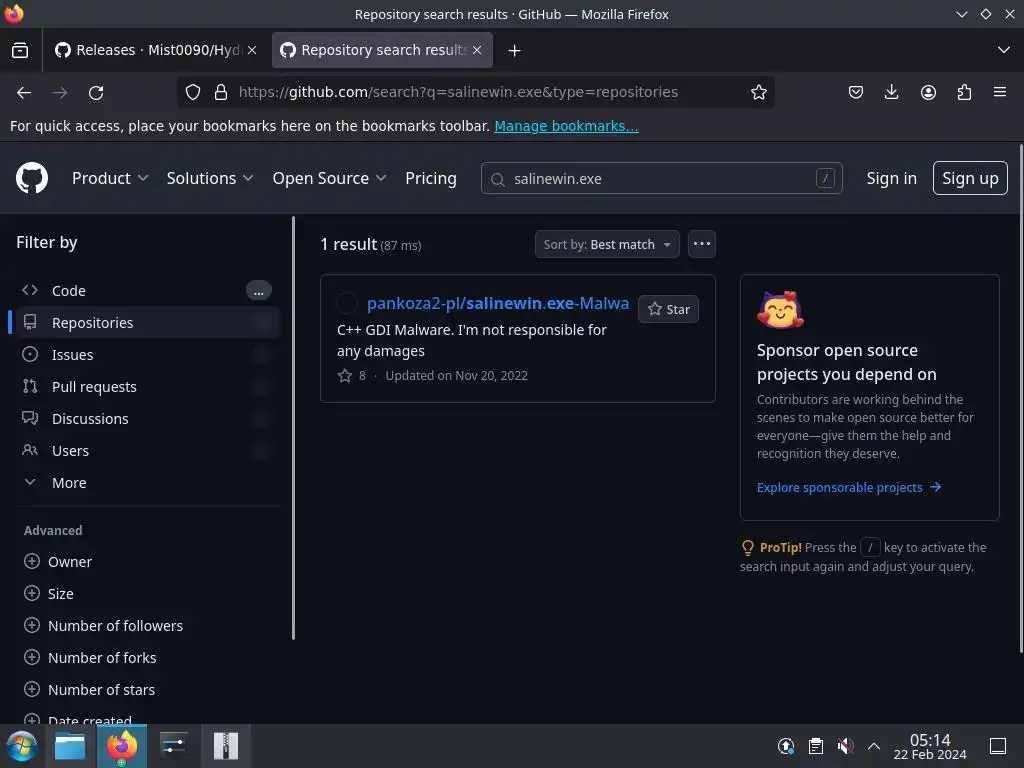Click the 8 stars count link
The width and height of the screenshot is (1024, 768).
tap(352, 376)
